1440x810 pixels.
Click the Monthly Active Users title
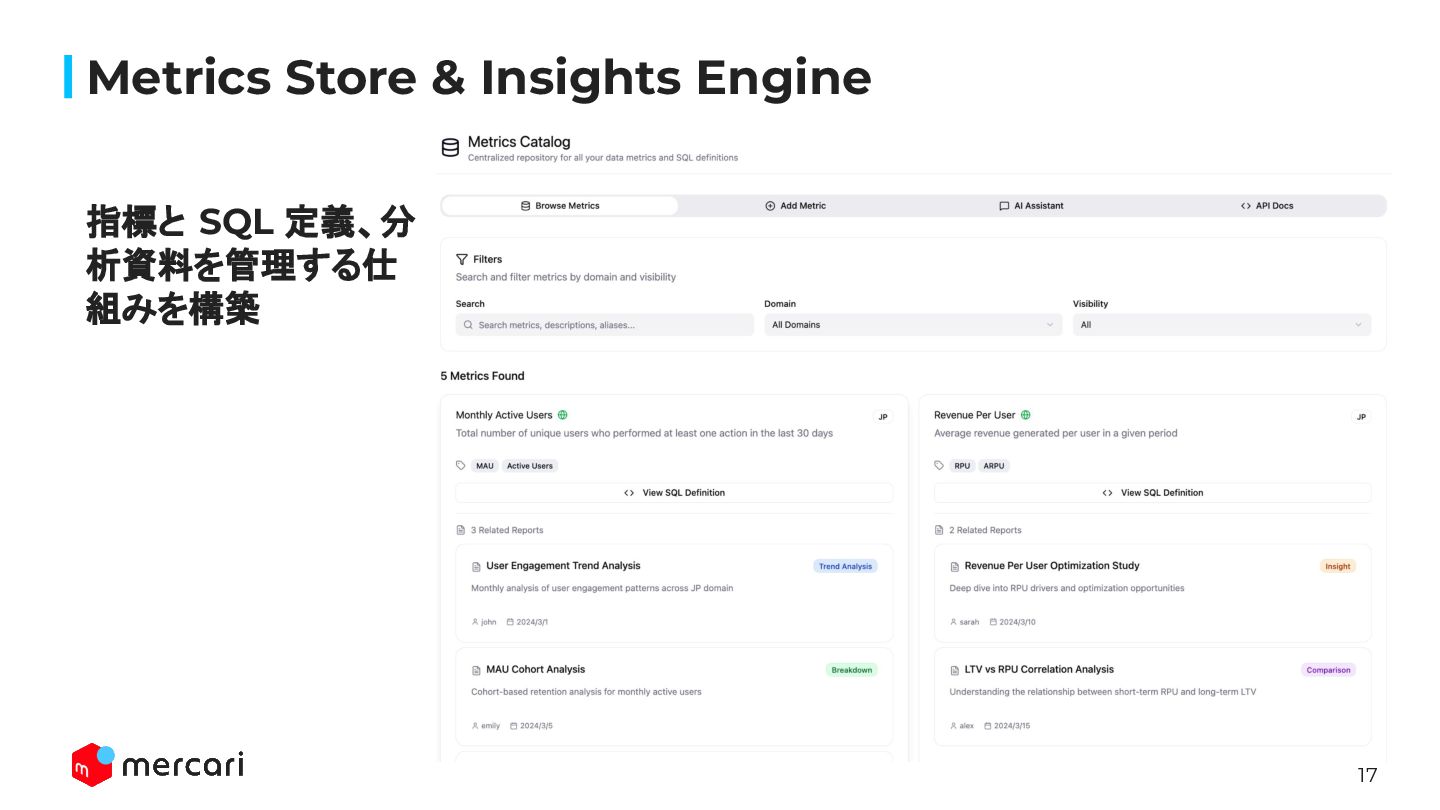tap(504, 415)
